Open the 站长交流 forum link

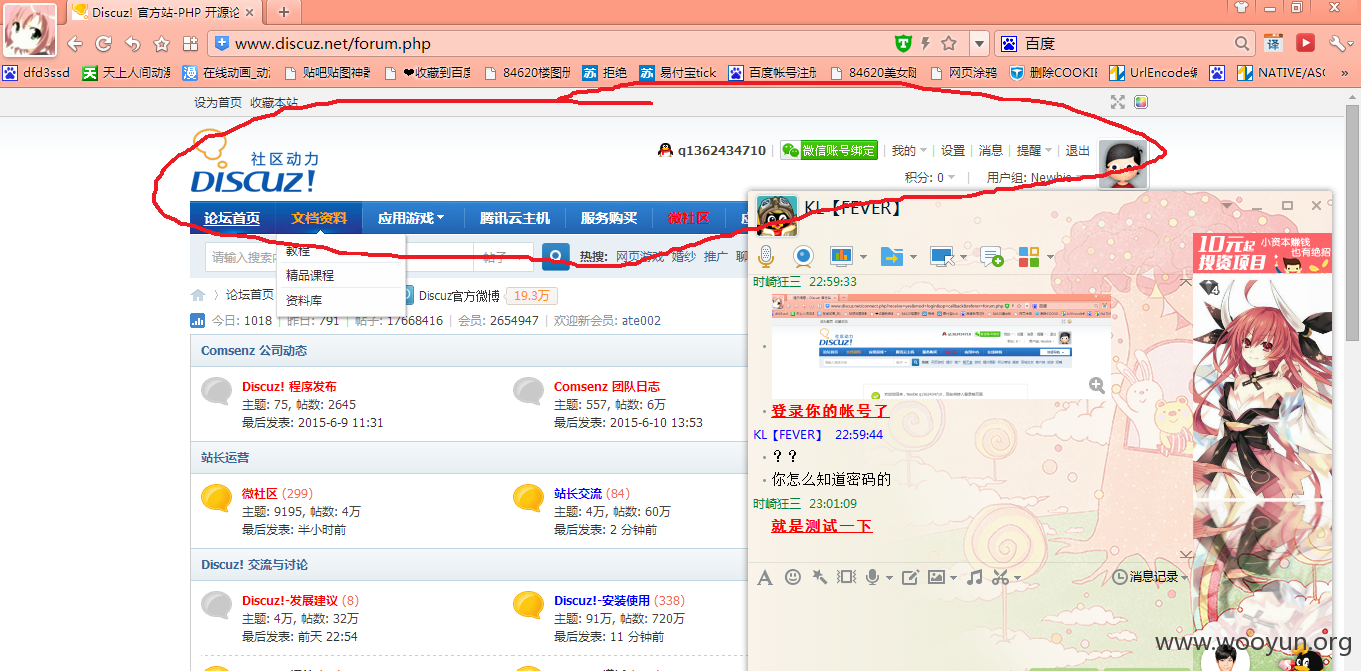point(578,494)
